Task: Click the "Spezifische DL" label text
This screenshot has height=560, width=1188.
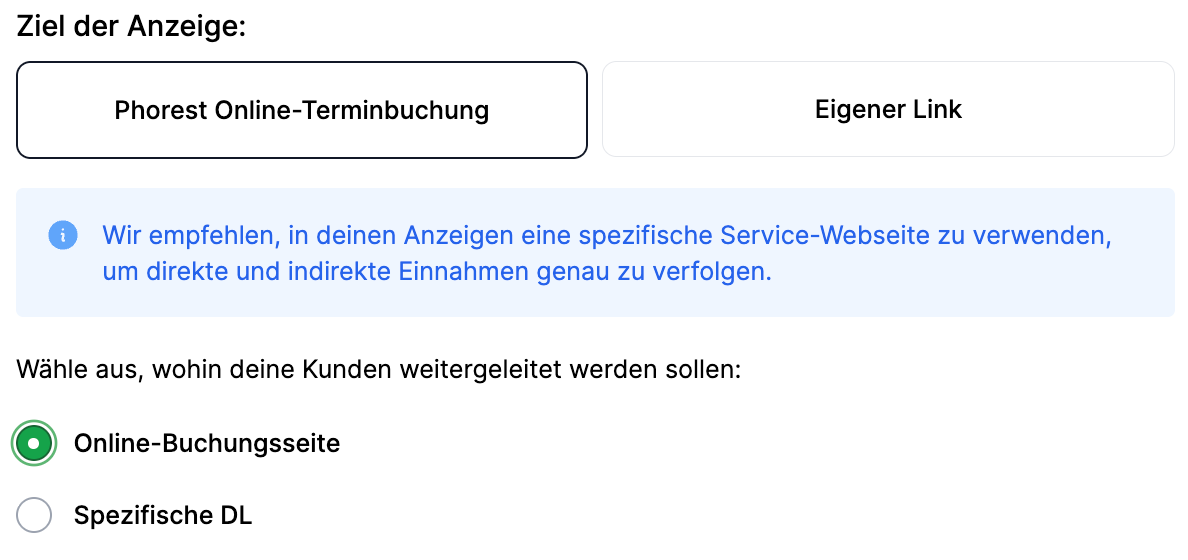Action: tap(163, 515)
